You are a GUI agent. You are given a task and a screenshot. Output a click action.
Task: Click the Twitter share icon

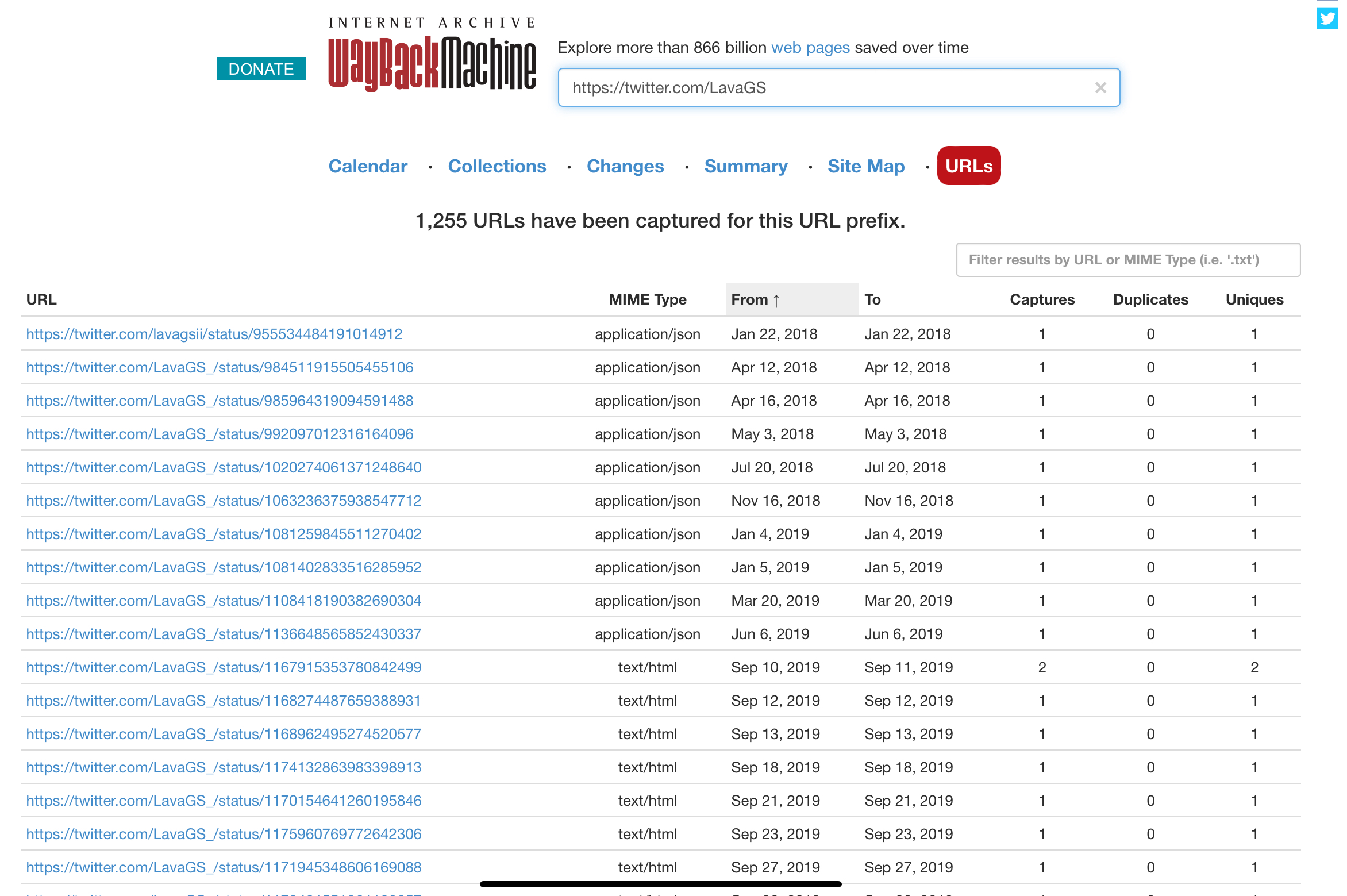click(1328, 18)
